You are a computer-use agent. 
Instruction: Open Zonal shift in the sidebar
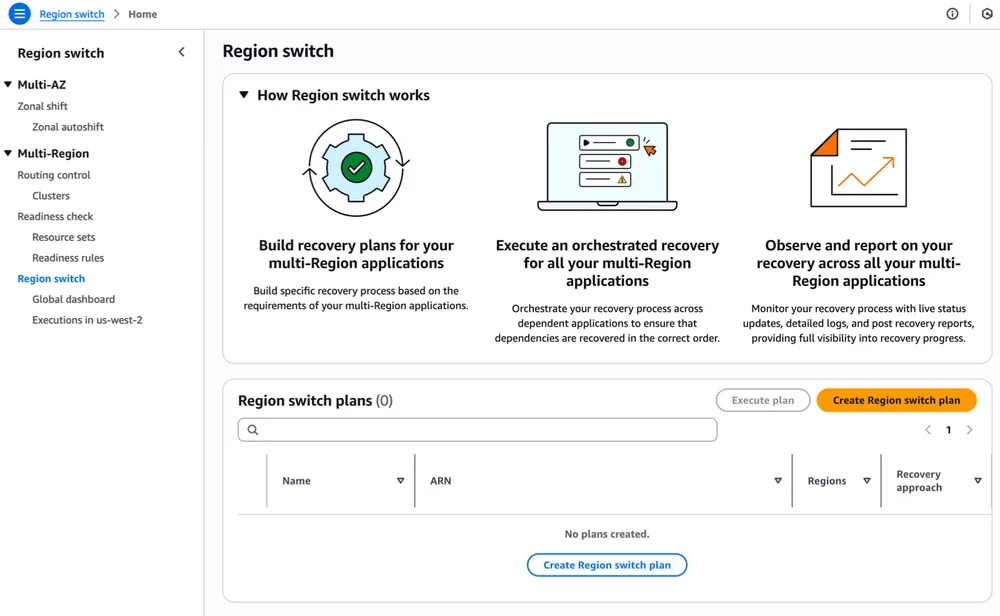point(42,106)
